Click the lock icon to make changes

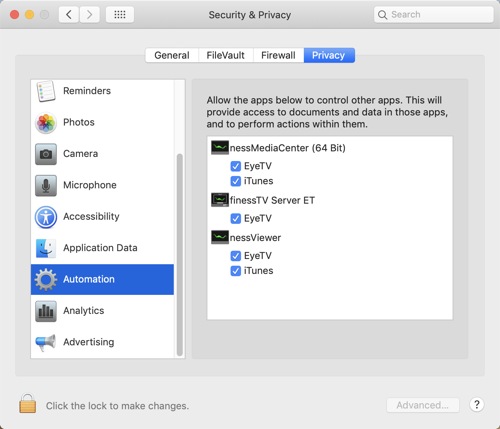click(27, 403)
